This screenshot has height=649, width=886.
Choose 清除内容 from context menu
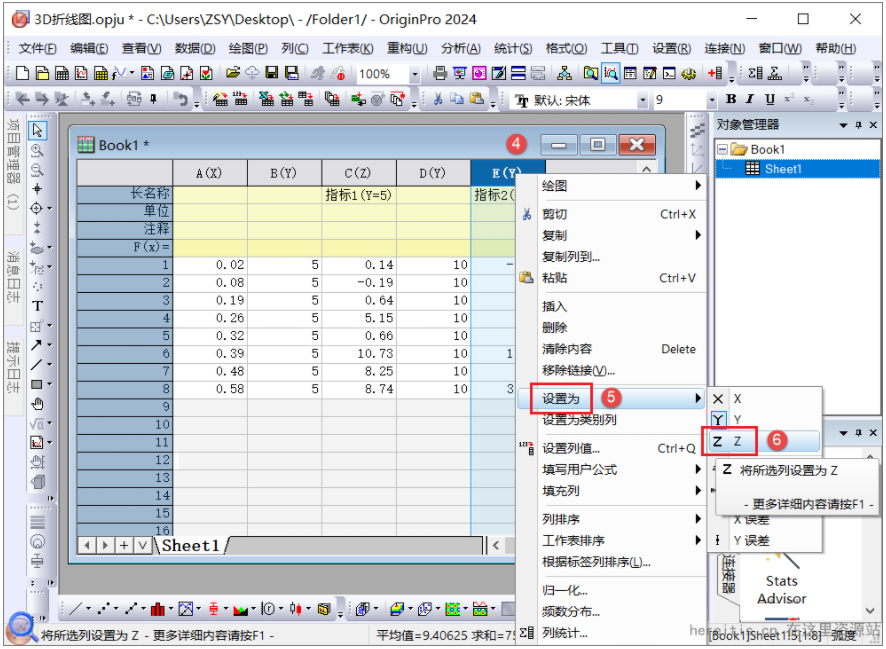611,349
